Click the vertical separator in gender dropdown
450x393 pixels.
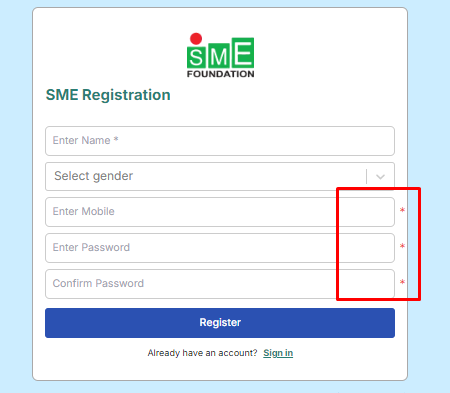pyautogui.click(x=366, y=176)
